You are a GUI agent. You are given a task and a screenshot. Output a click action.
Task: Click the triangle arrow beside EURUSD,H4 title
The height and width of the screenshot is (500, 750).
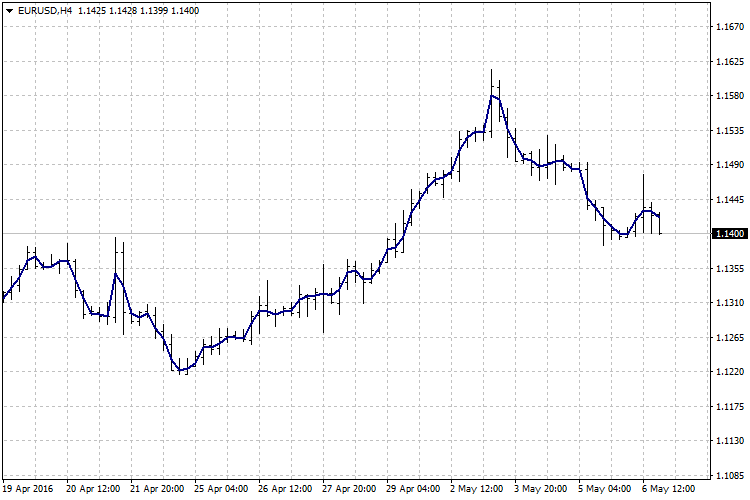tap(9, 11)
